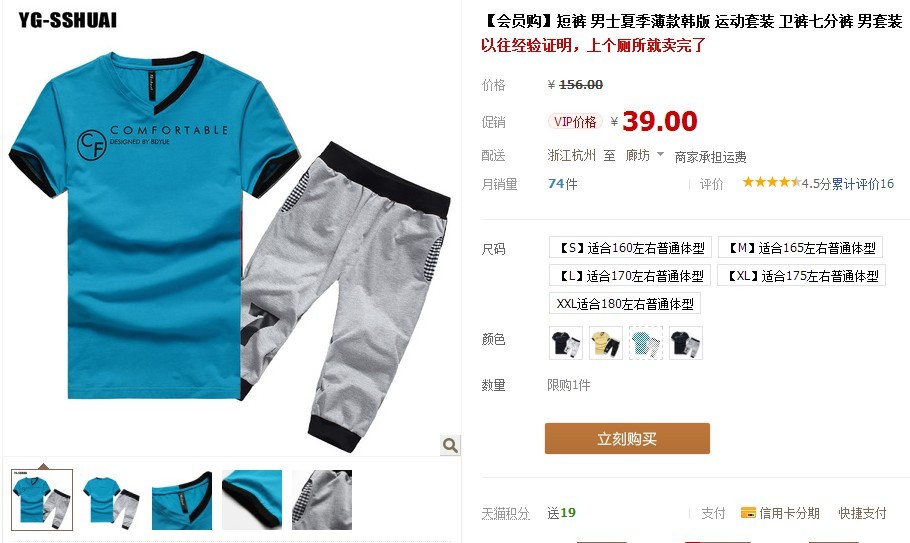Click the 快捷支付 payment link
Image resolution: width=910 pixels, height=543 pixels.
pos(862,513)
